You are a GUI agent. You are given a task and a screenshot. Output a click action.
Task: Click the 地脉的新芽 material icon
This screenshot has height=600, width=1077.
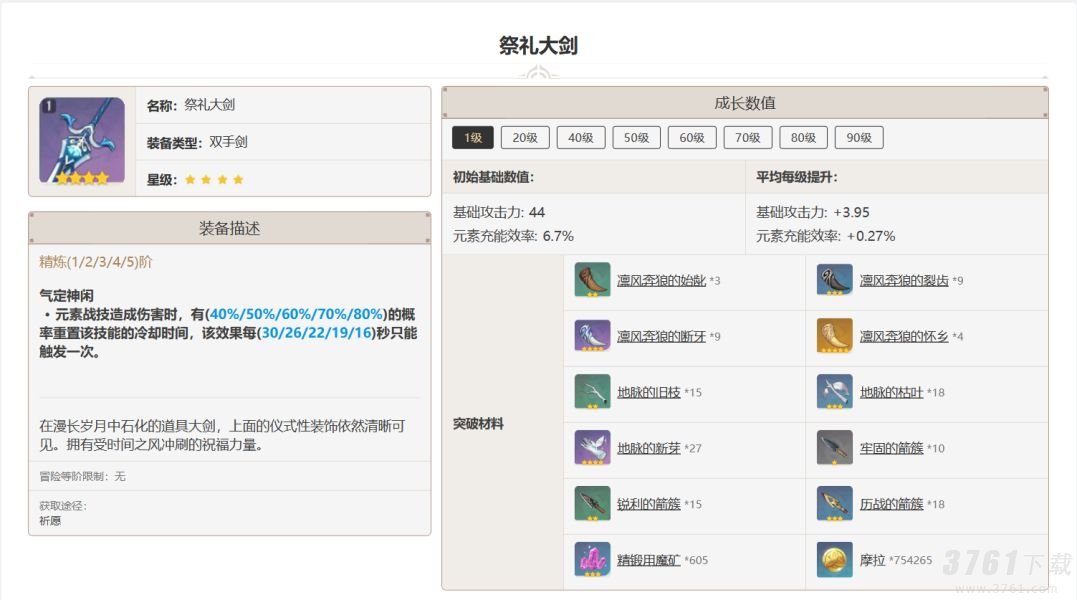[592, 448]
